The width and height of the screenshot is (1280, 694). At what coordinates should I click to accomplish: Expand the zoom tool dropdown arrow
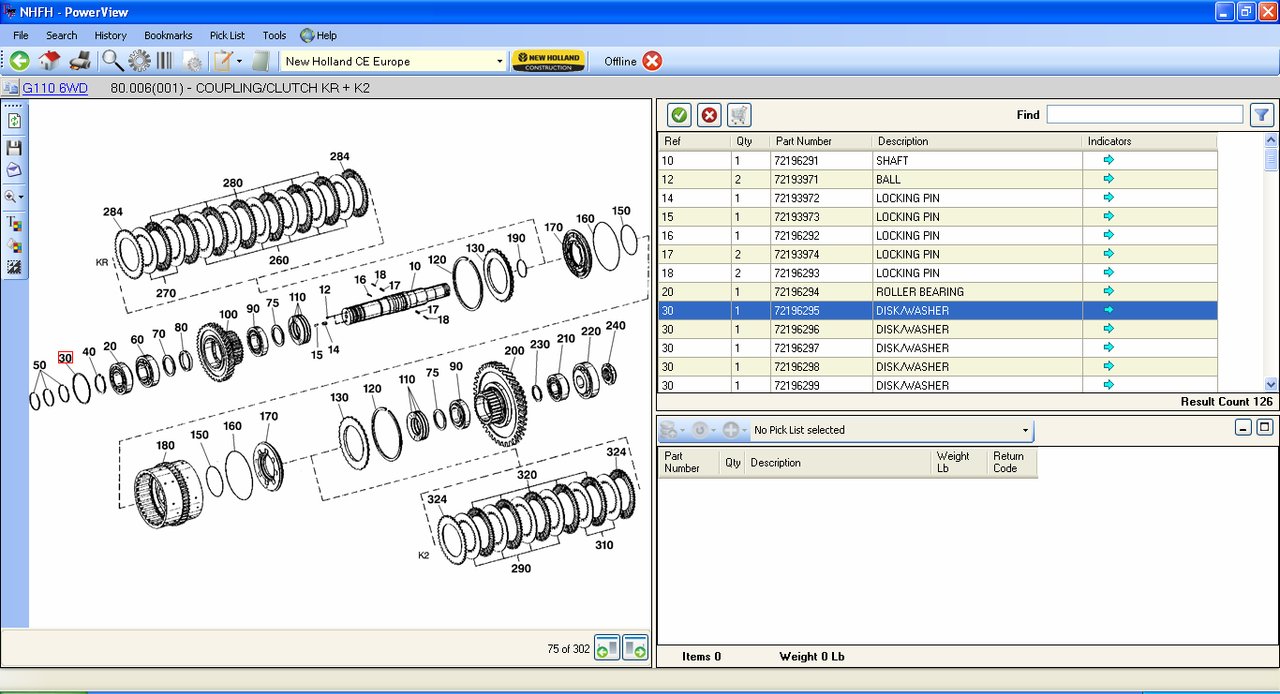tap(21, 198)
